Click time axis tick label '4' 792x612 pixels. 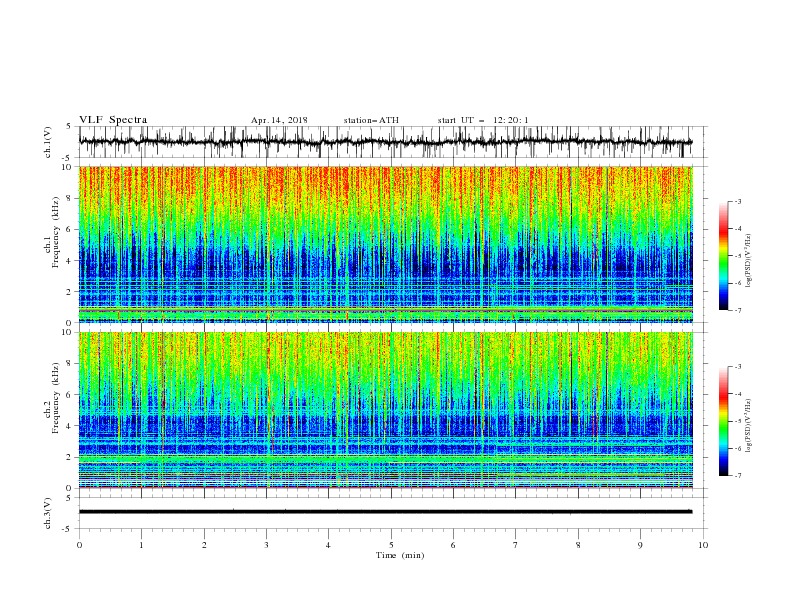pos(328,545)
